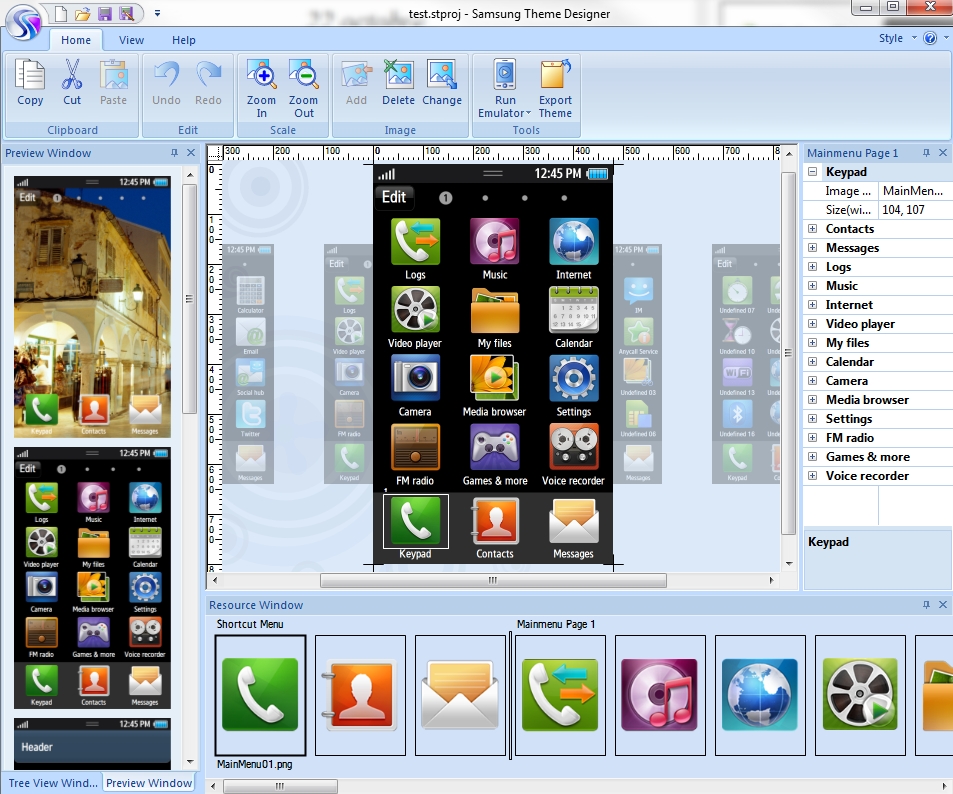Click the Zoom In magnifier icon
Image resolution: width=953 pixels, height=794 pixels.
pyautogui.click(x=261, y=74)
